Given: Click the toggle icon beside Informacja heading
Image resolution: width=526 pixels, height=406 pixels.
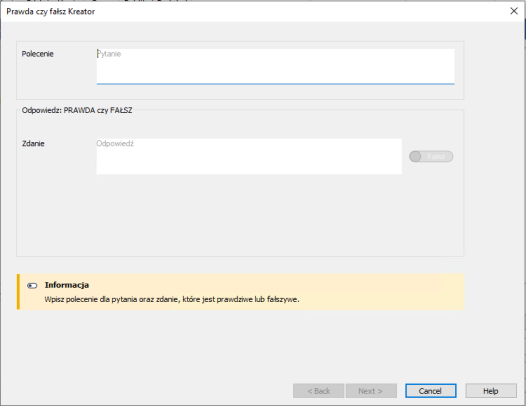Looking at the screenshot, I should point(32,286).
